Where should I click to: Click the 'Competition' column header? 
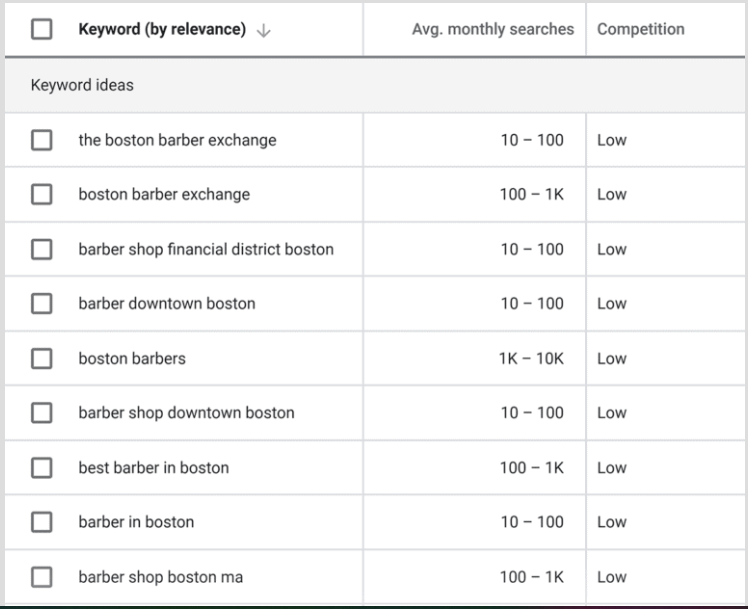[640, 30]
